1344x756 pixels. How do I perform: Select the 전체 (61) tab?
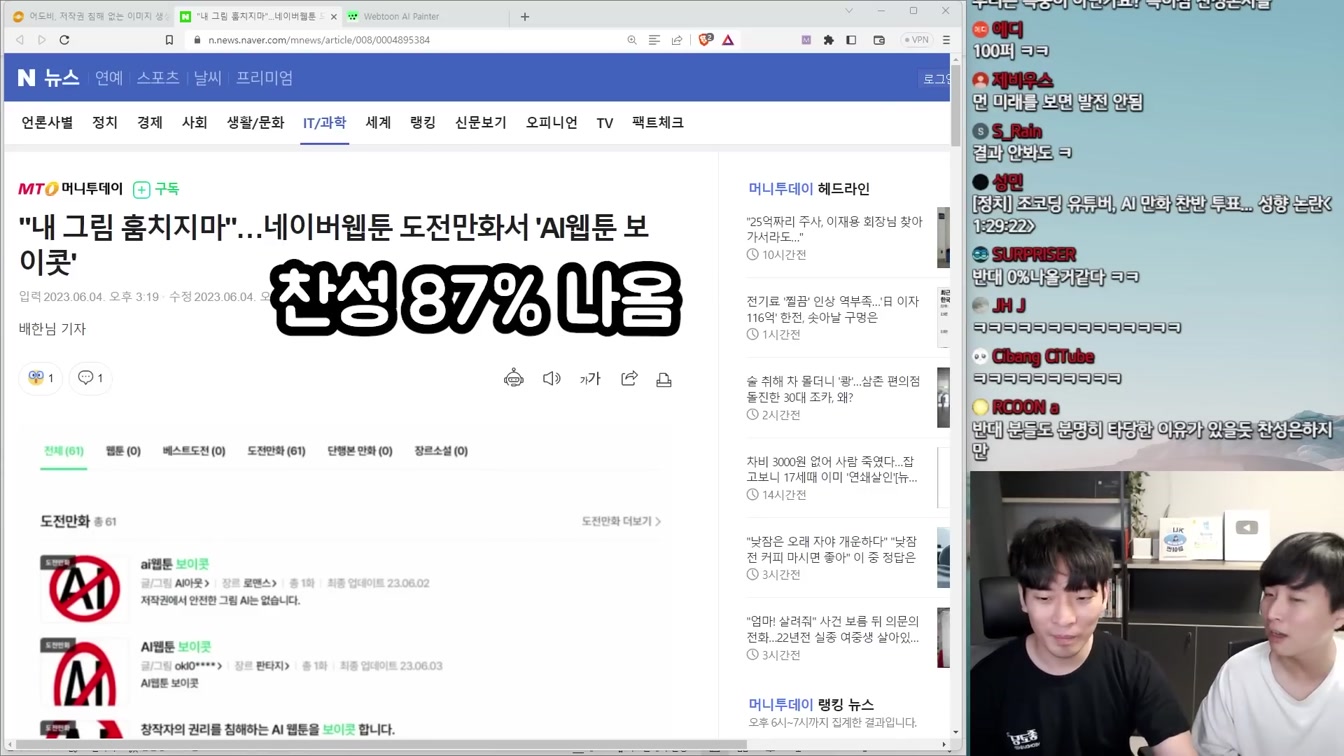pyautogui.click(x=64, y=451)
